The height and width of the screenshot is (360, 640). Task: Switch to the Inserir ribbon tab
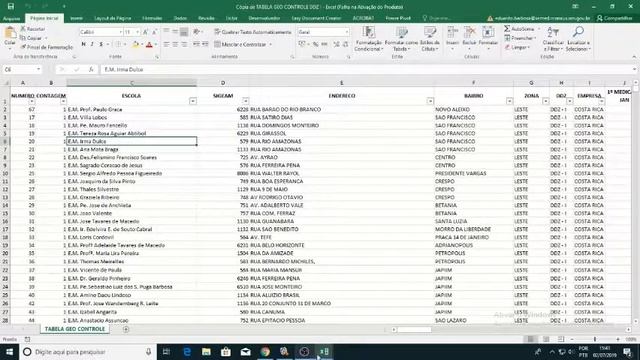76,18
